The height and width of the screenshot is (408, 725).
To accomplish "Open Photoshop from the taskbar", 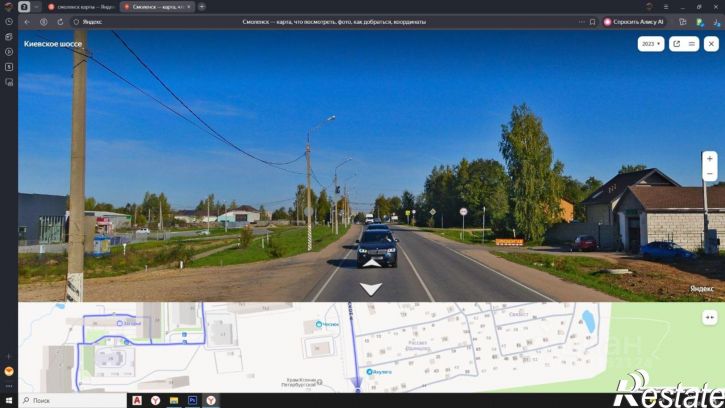I will coord(192,400).
